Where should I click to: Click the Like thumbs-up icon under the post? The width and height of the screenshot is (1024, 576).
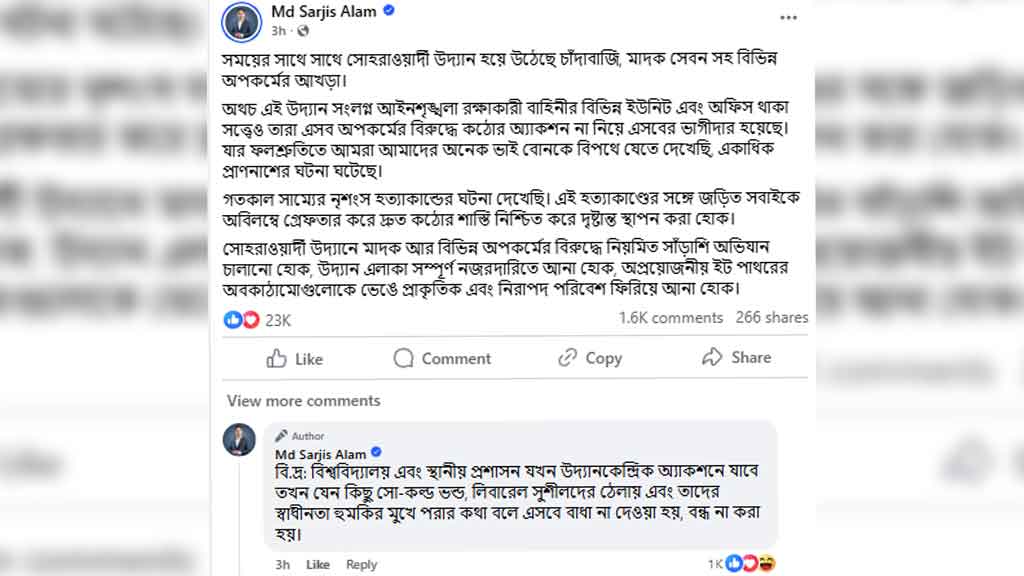pos(277,358)
